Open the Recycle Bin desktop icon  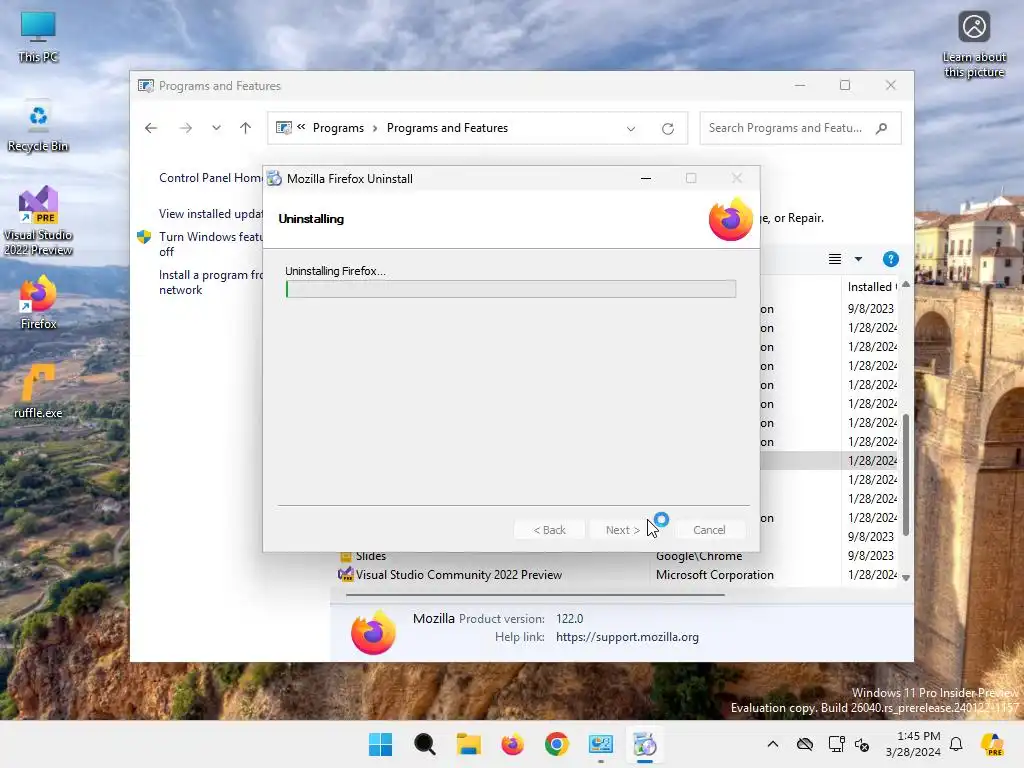click(x=38, y=127)
